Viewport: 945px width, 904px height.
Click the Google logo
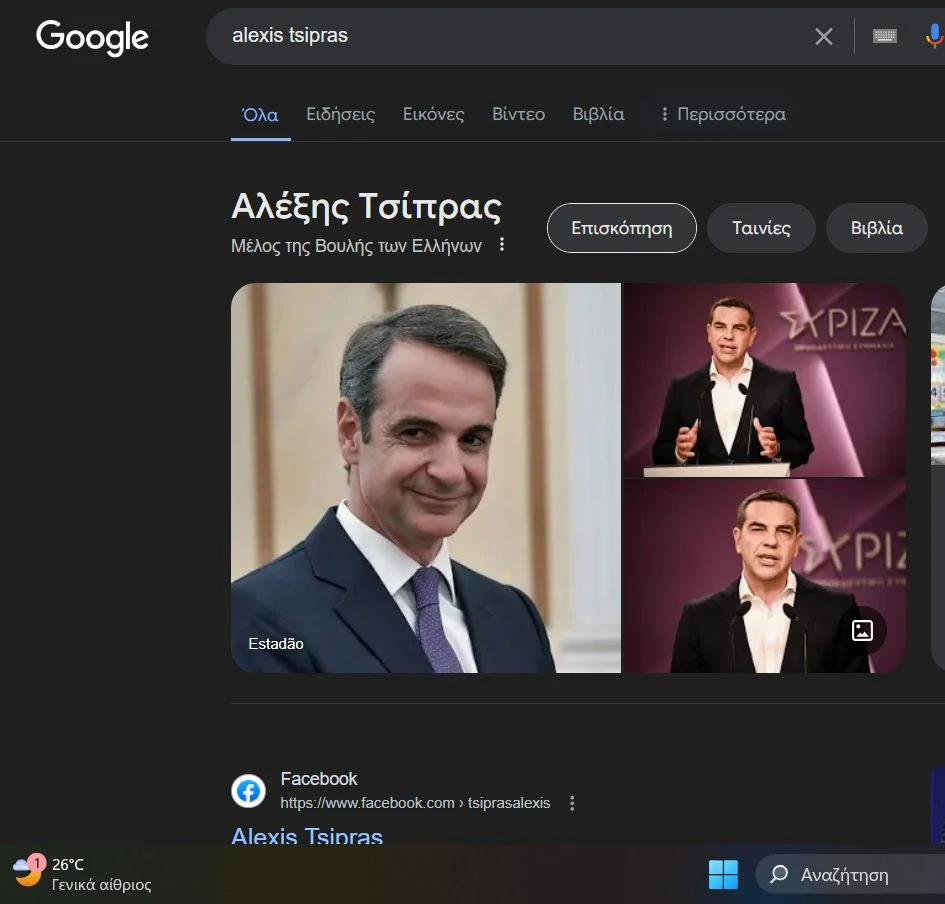pos(92,37)
